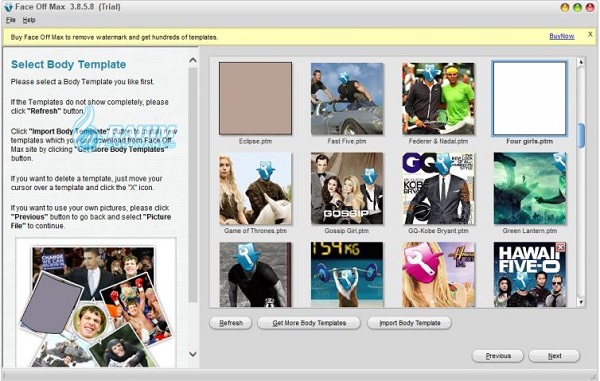Delete Hawaii Five-O template via red X icon

click(x=561, y=247)
